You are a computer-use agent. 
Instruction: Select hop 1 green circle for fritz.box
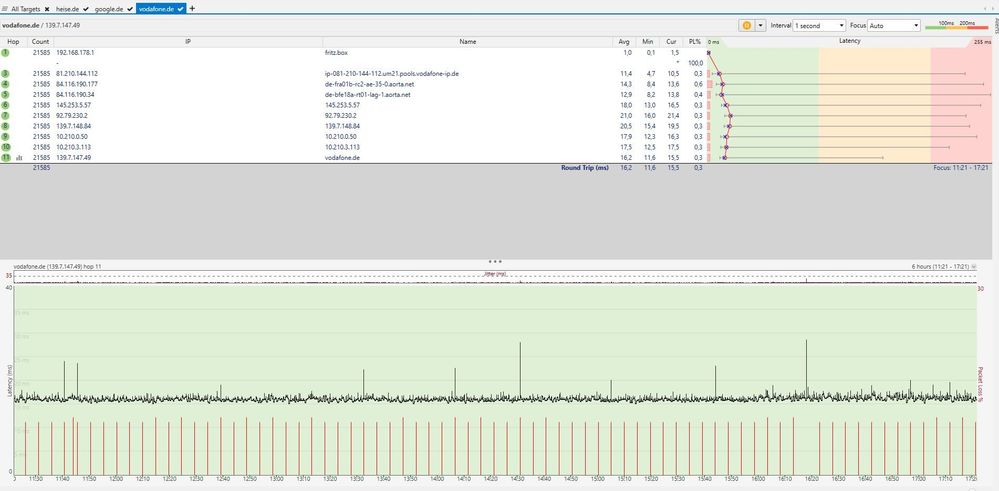click(6, 52)
